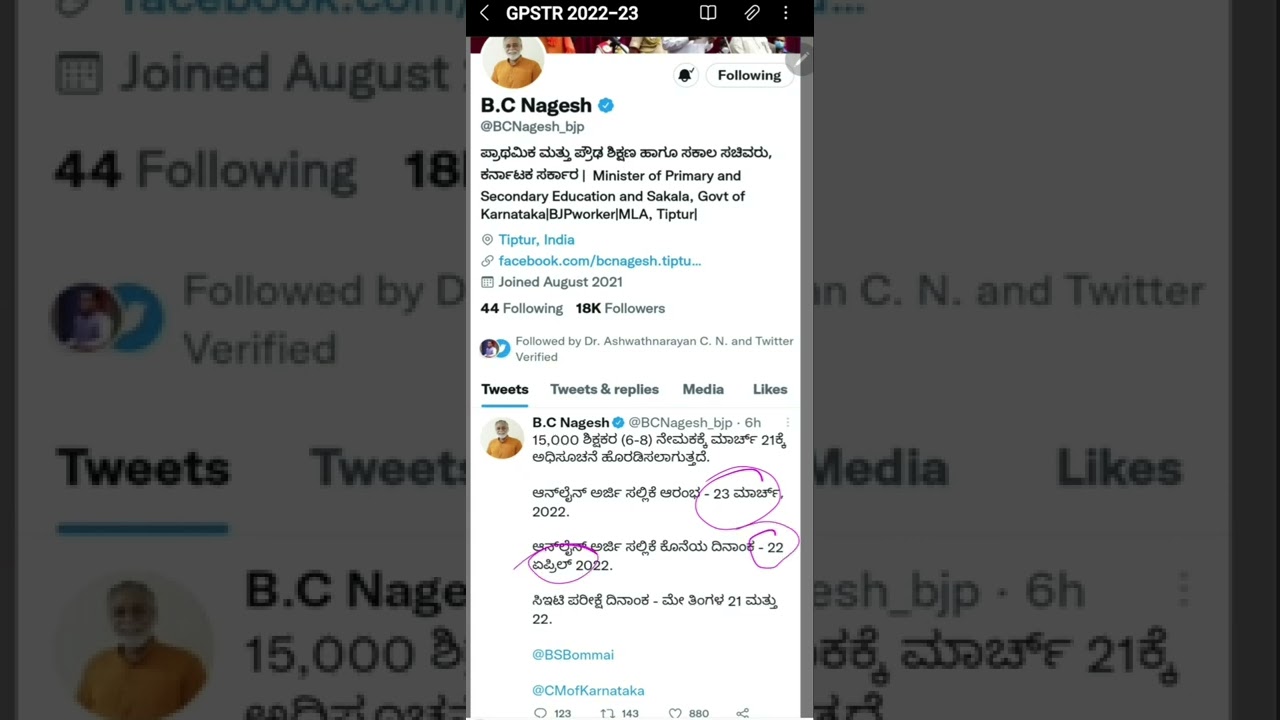Viewport: 1280px width, 720px height.
Task: Switch to Tweets & replies tab
Action: [604, 389]
